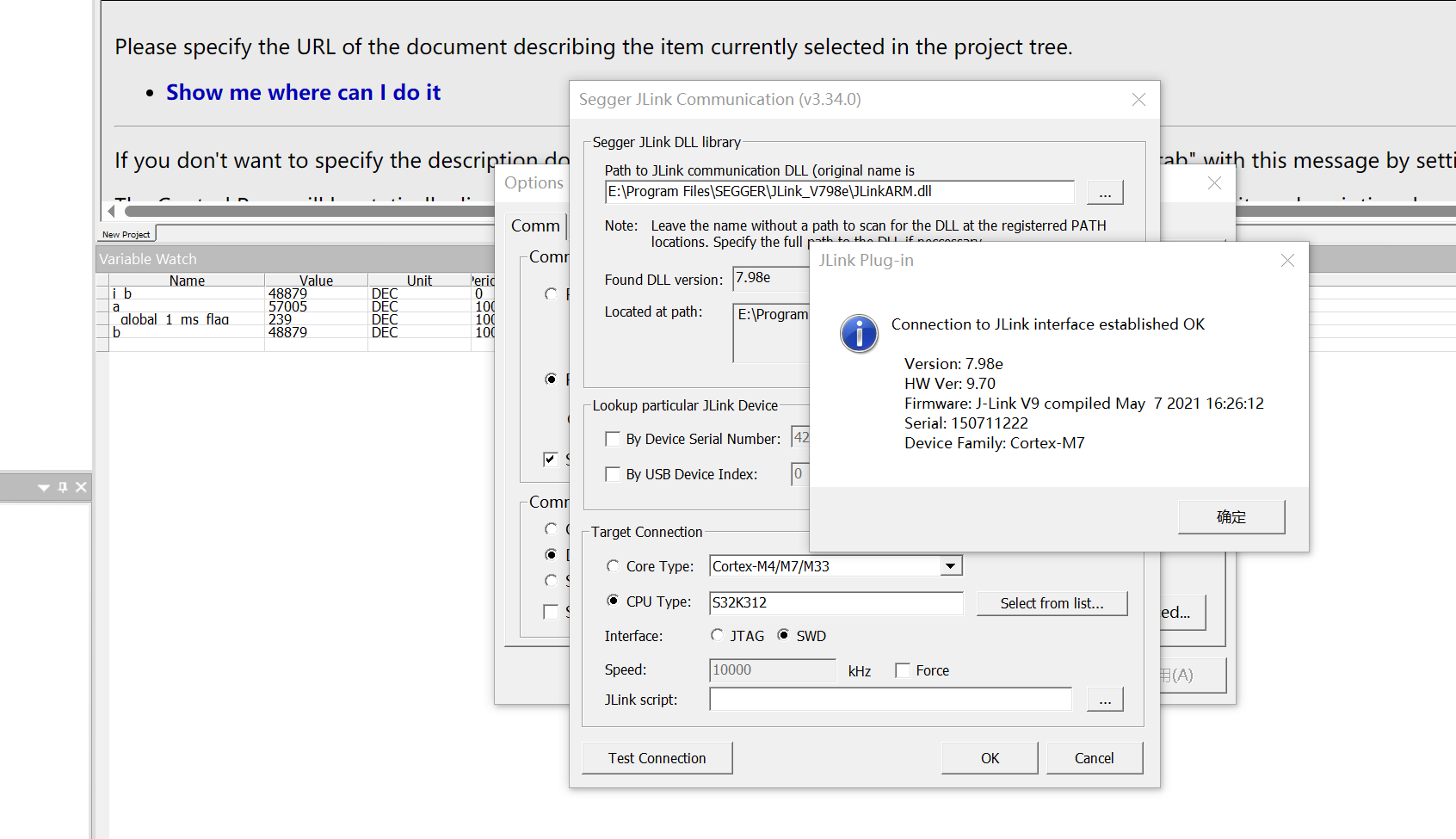
Task: Check the Force option next to kHz
Action: coord(902,669)
